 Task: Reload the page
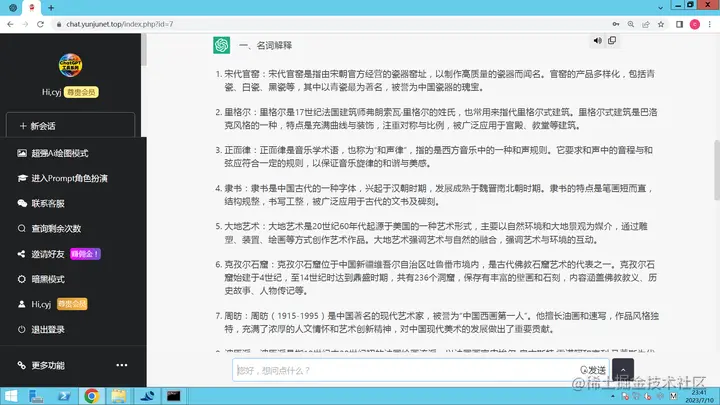[x=40, y=24]
